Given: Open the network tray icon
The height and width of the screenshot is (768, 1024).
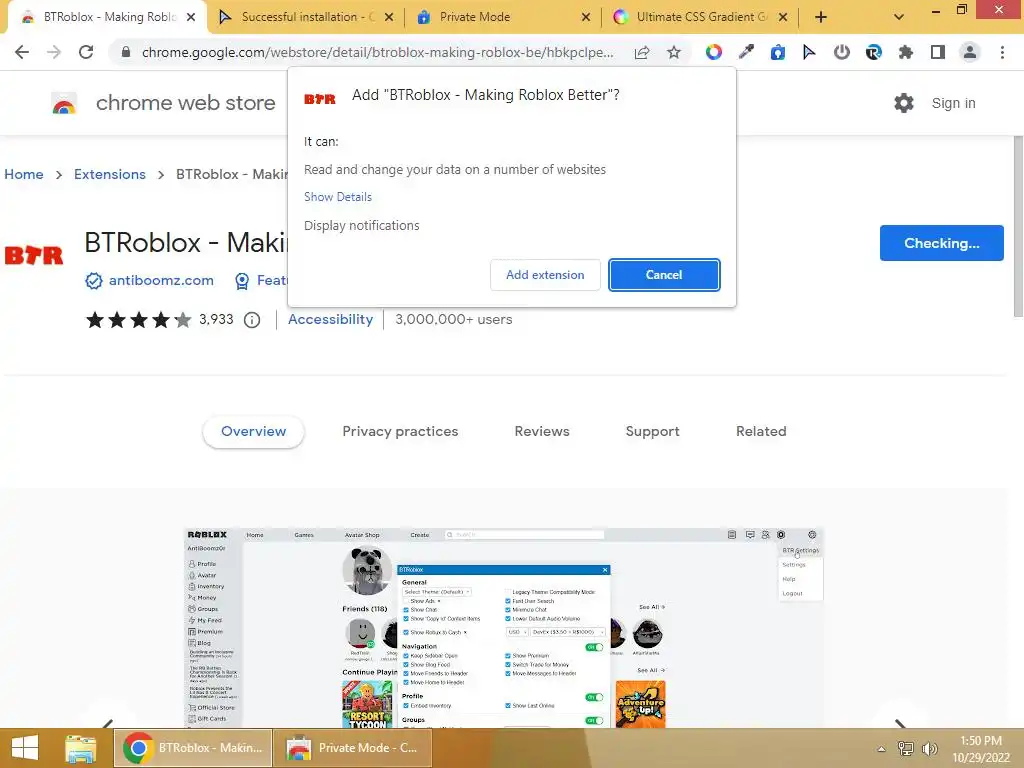Looking at the screenshot, I should (905, 748).
